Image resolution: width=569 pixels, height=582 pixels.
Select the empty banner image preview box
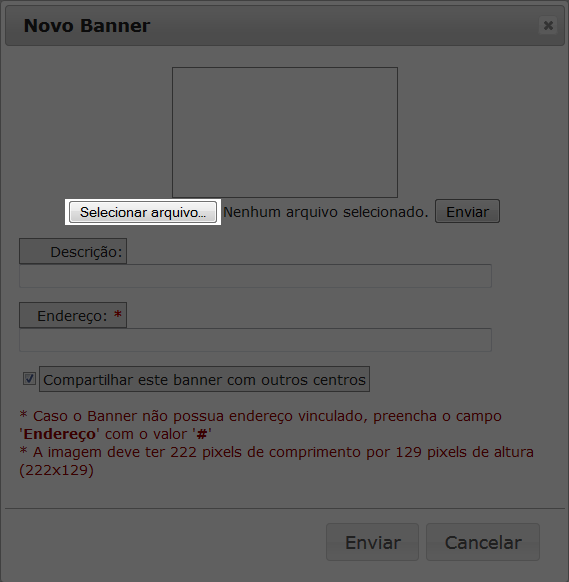(x=285, y=132)
